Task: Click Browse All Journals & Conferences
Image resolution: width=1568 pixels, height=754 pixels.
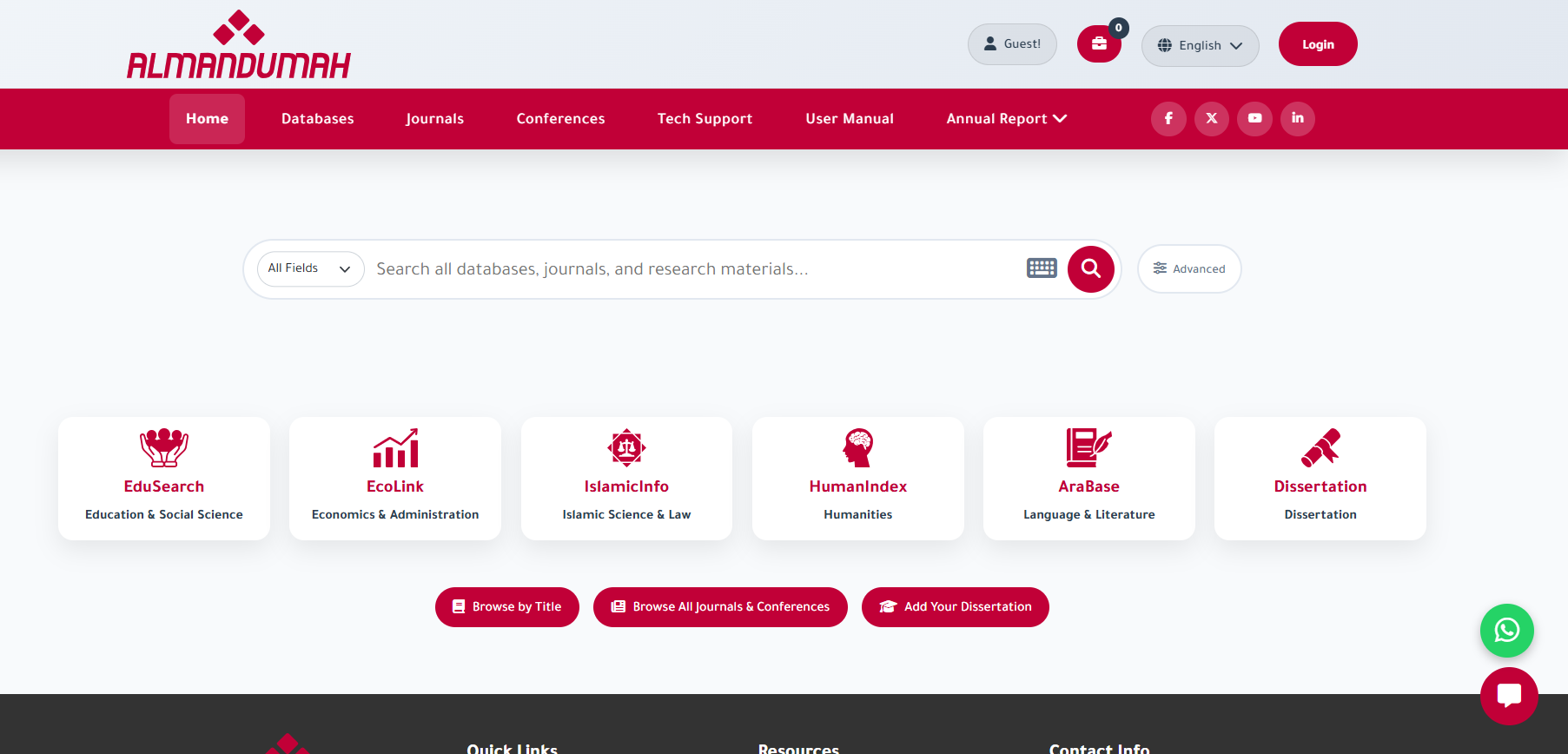Action: pos(720,607)
